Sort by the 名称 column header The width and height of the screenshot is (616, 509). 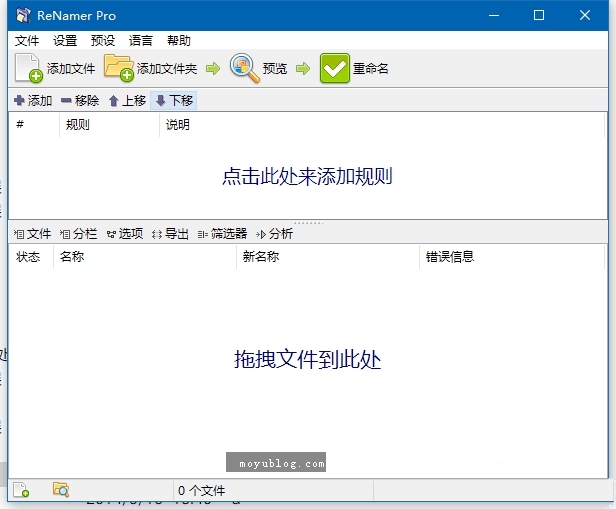[x=145, y=257]
